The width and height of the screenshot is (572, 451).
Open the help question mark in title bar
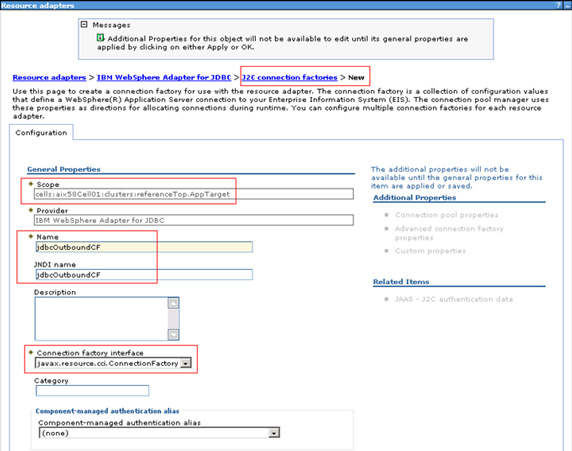[558, 5]
